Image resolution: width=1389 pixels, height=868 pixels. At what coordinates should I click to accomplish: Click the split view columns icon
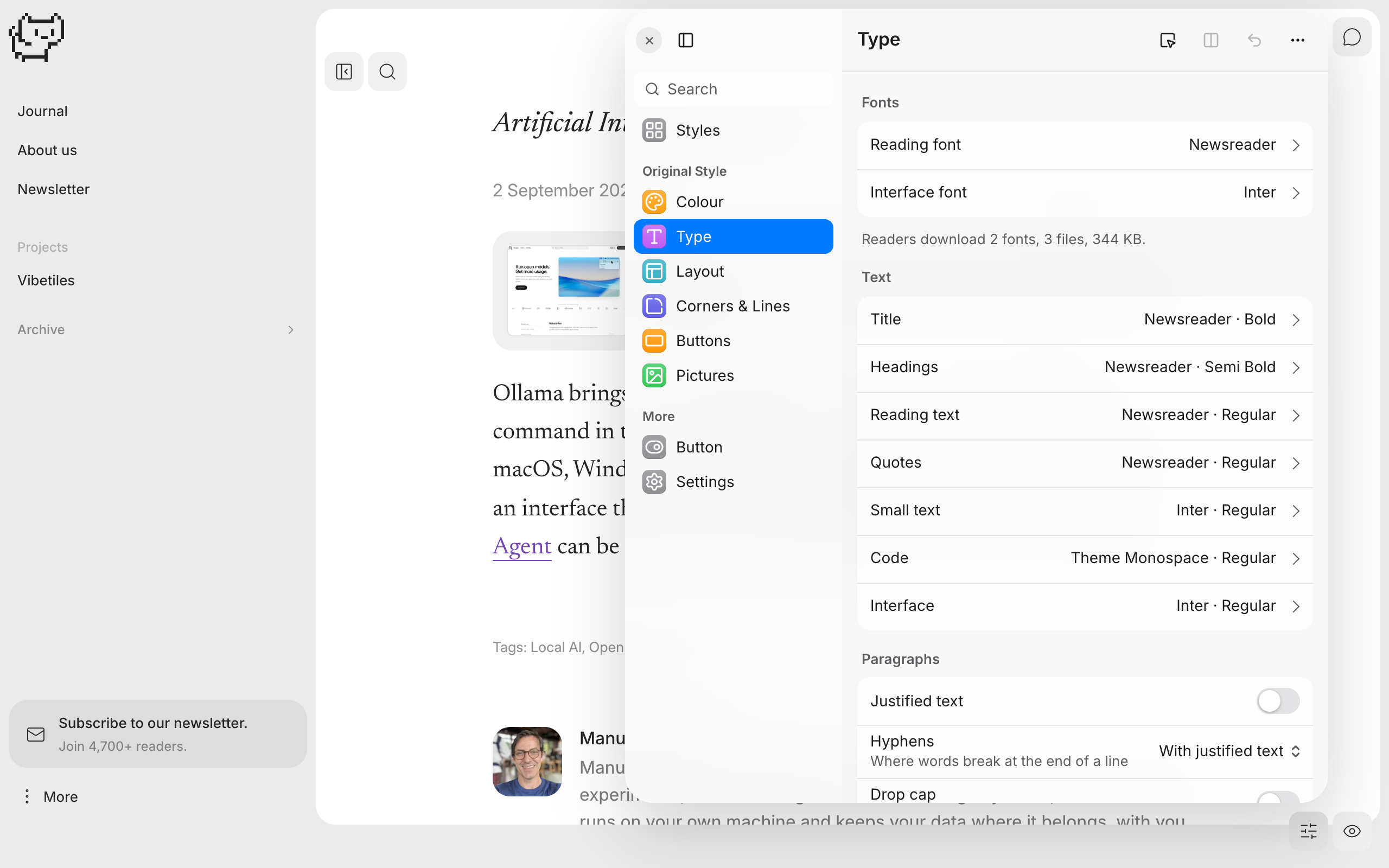pos(1211,40)
